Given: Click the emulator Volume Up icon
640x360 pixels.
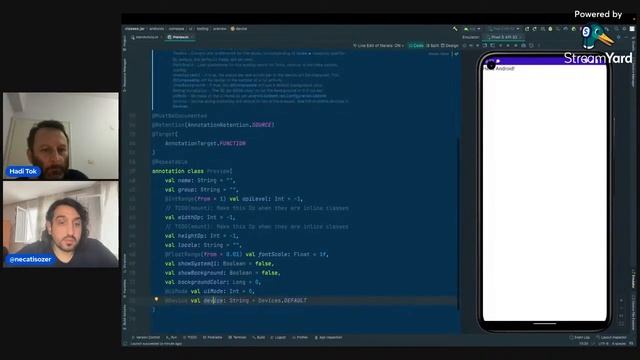Looking at the screenshot, I should tap(471, 46).
